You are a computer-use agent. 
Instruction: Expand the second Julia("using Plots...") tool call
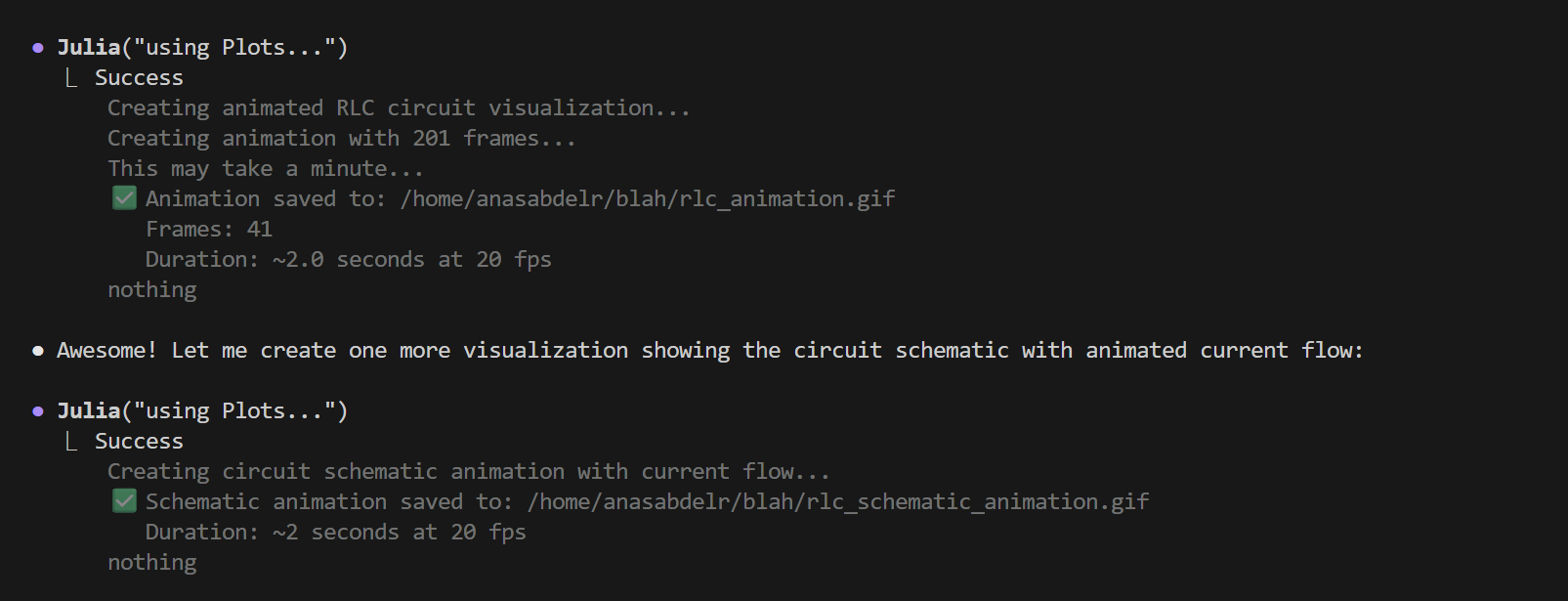point(202,411)
